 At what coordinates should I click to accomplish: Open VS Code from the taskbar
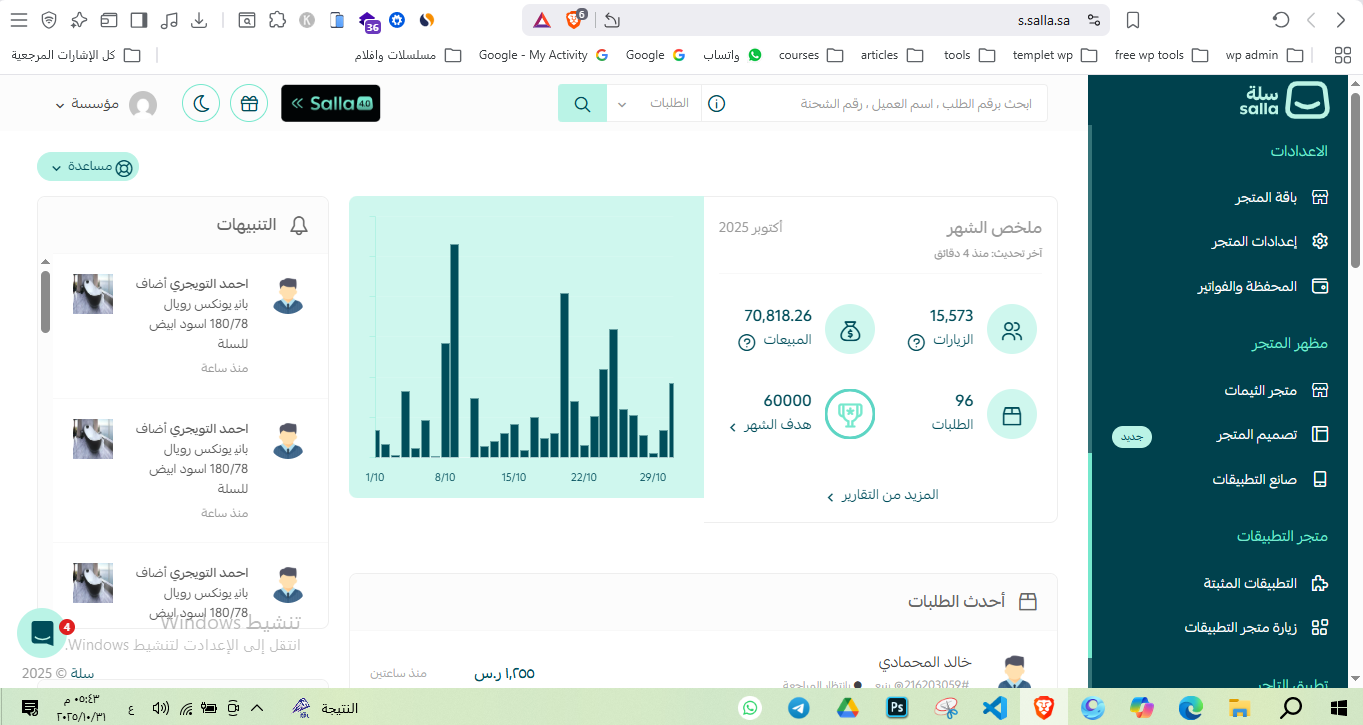click(x=995, y=708)
